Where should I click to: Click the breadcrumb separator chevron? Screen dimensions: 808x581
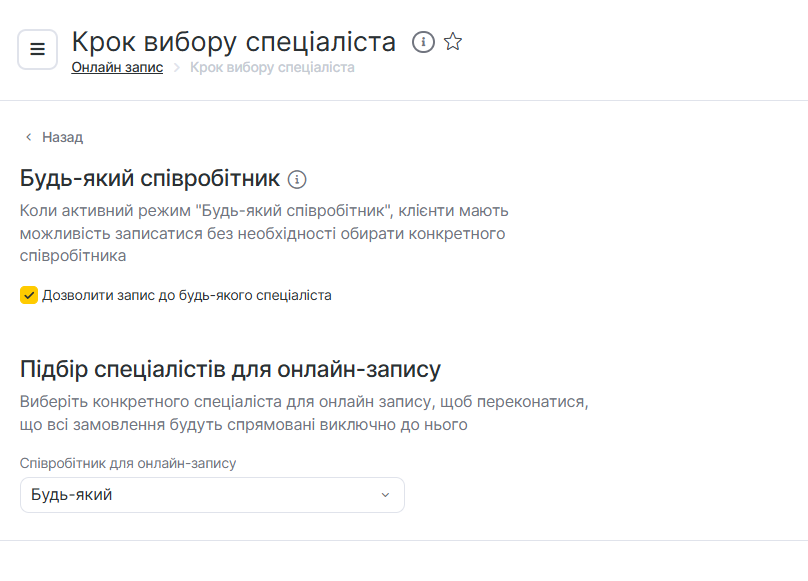point(176,68)
